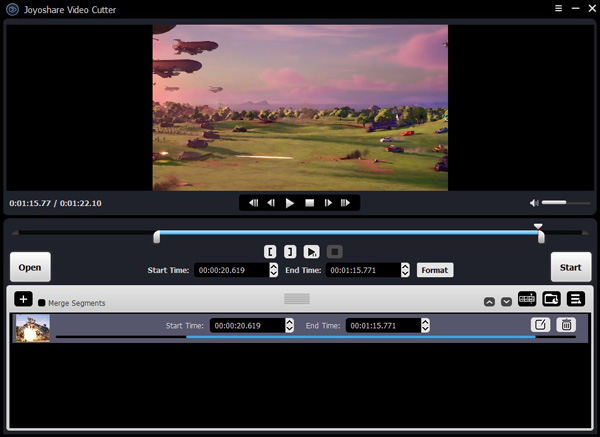The height and width of the screenshot is (437, 600).
Task: Open the output folder icon
Action: [551, 299]
